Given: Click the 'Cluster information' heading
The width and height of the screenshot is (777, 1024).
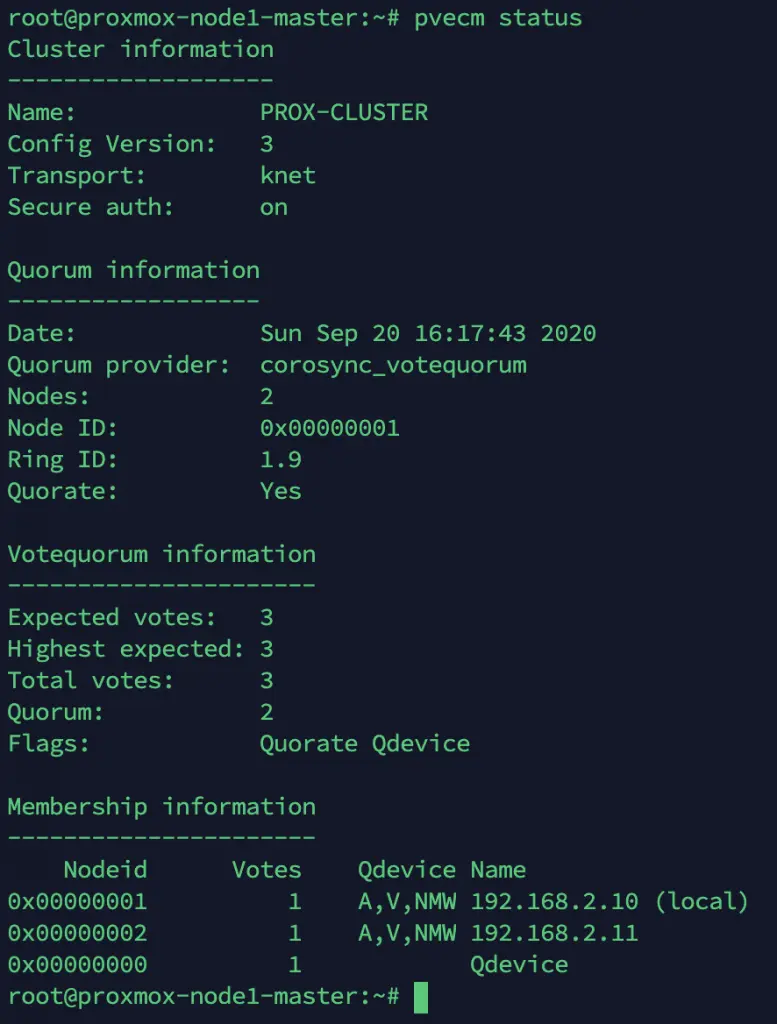Looking at the screenshot, I should click(x=141, y=49).
